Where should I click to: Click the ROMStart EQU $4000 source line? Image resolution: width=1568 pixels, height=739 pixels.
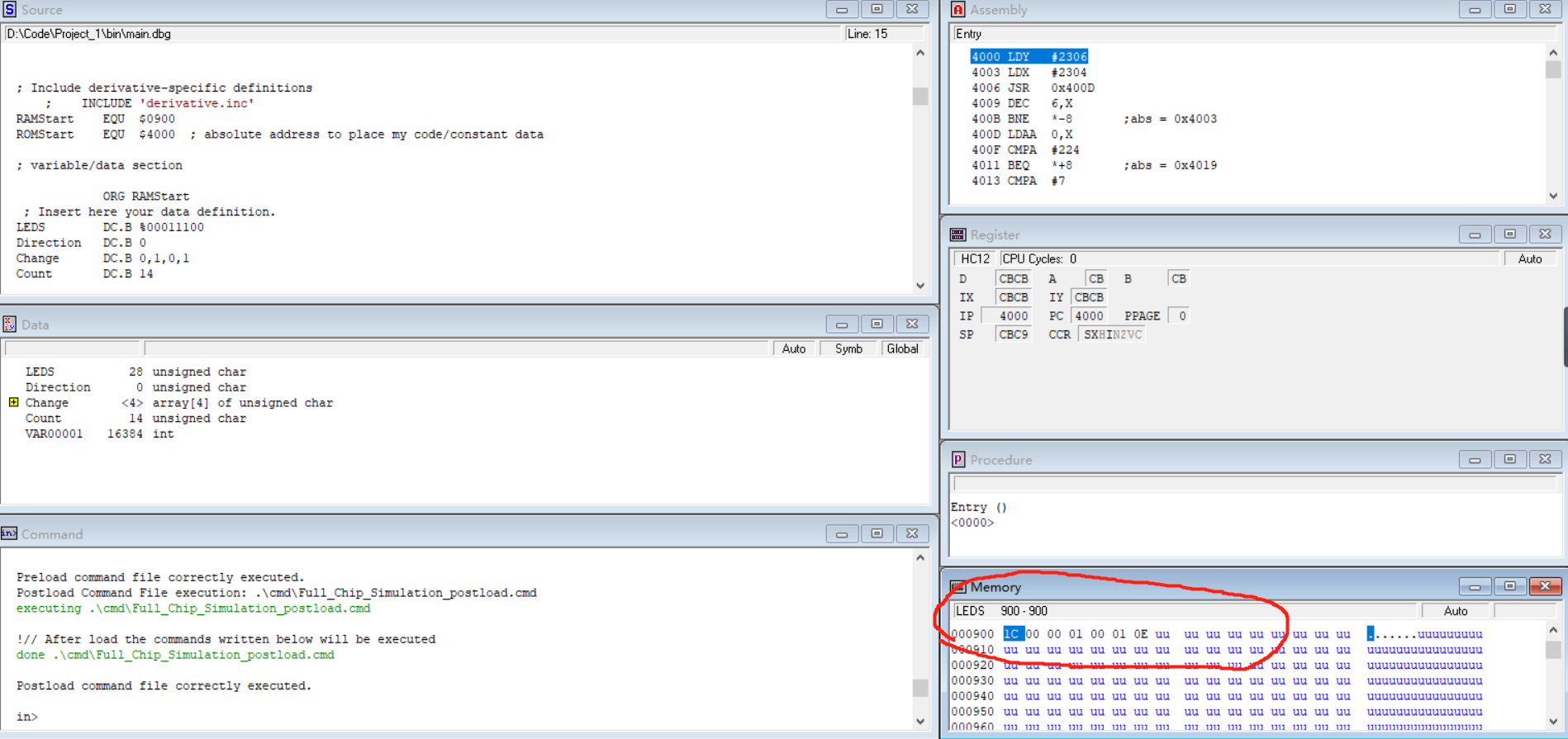[279, 135]
